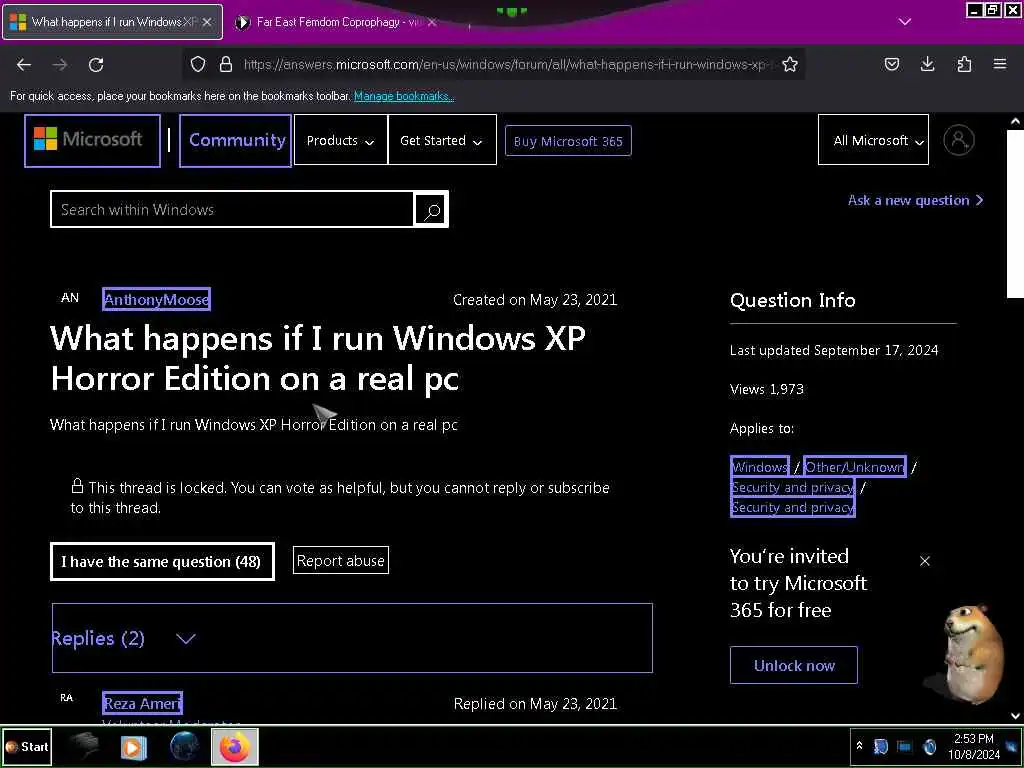This screenshot has width=1024, height=768.
Task: Open the dark taskbar icon beside Start
Action: tap(84, 746)
